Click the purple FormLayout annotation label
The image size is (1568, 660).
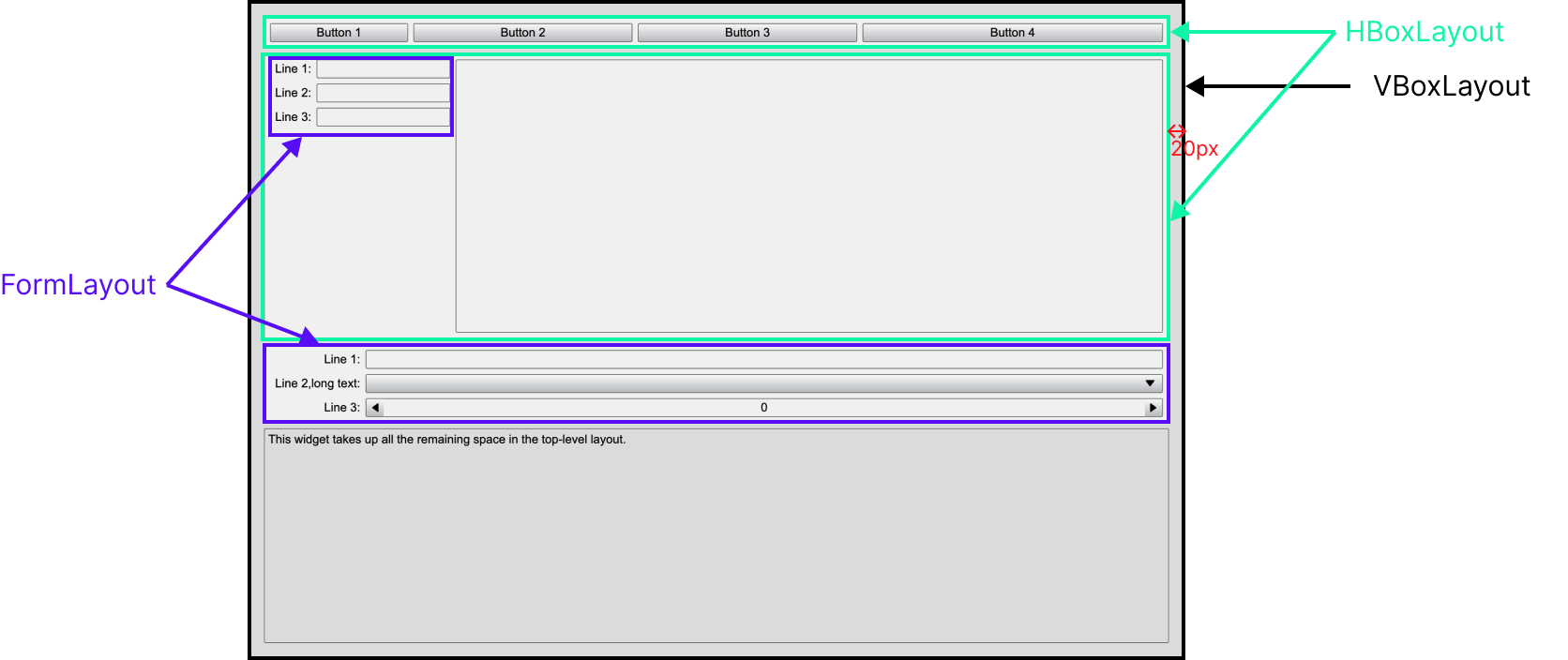[79, 285]
